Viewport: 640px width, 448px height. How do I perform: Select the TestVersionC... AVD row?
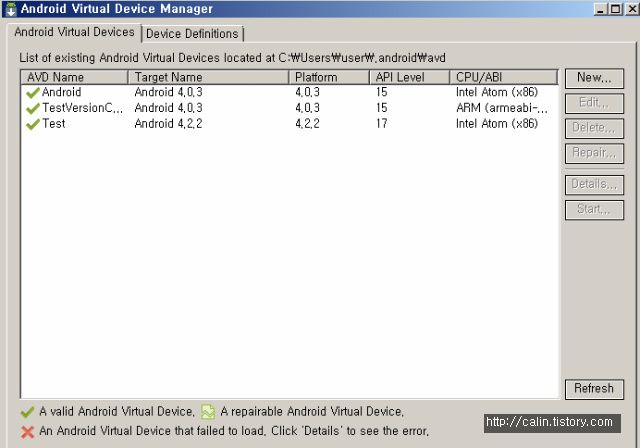point(289,108)
